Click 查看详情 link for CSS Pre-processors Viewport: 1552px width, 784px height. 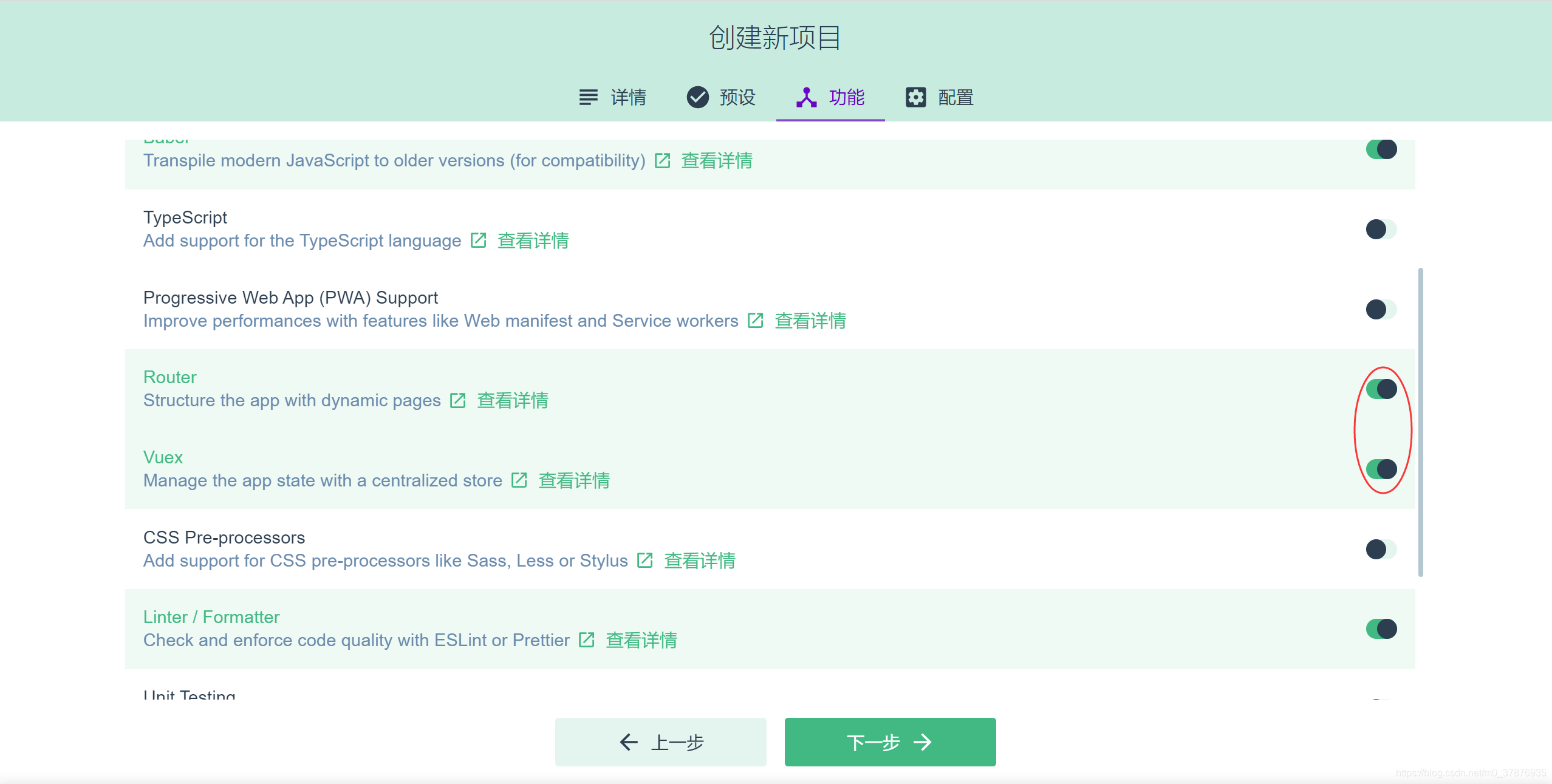coord(700,561)
